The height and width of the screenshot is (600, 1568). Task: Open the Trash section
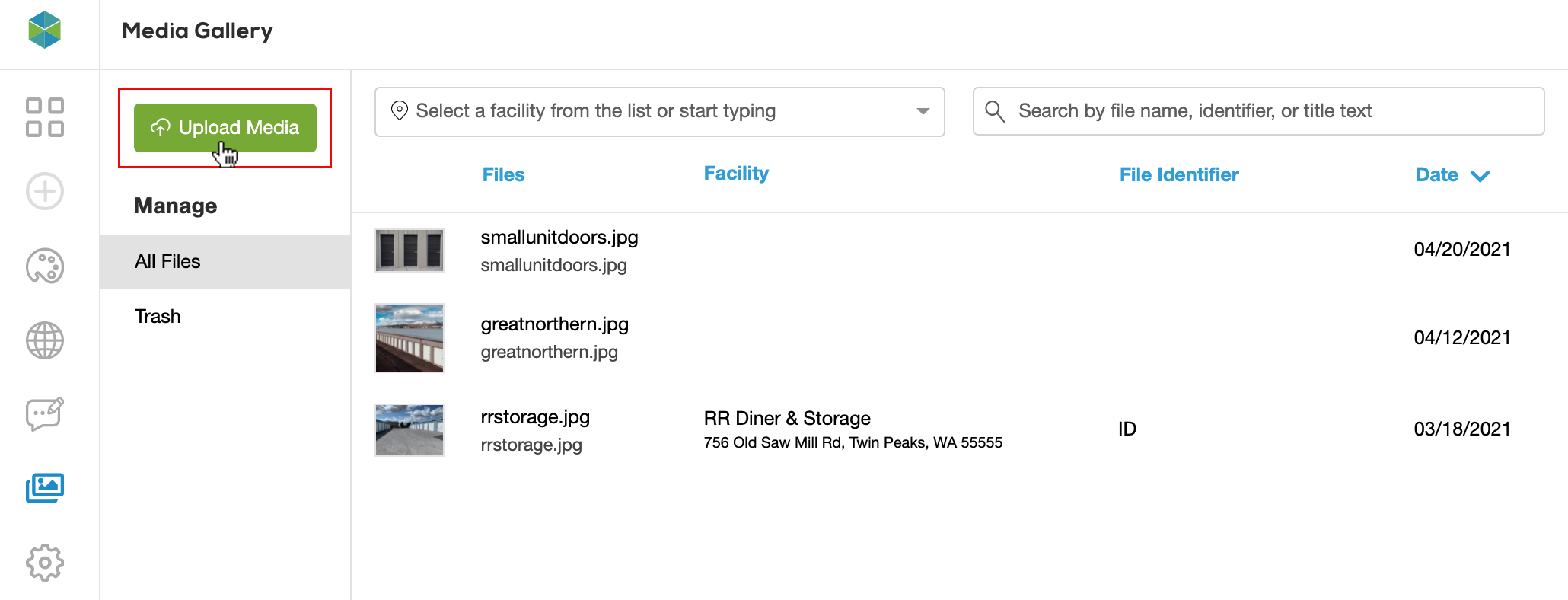[x=158, y=317]
